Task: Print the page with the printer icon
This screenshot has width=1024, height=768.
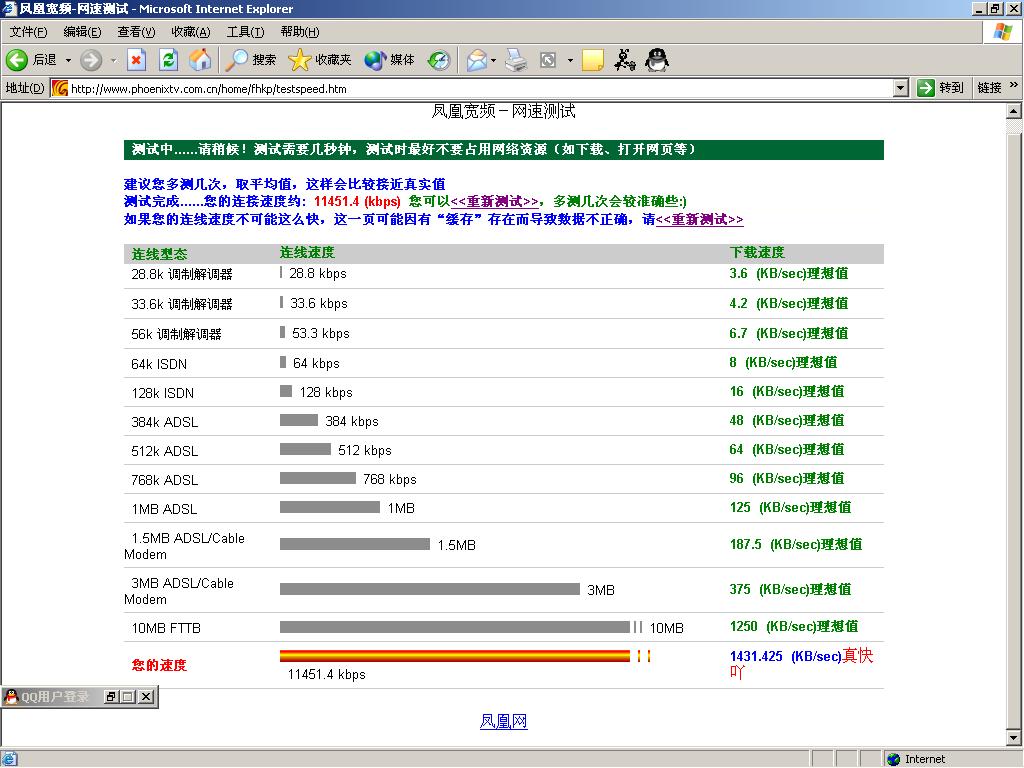Action: 516,60
